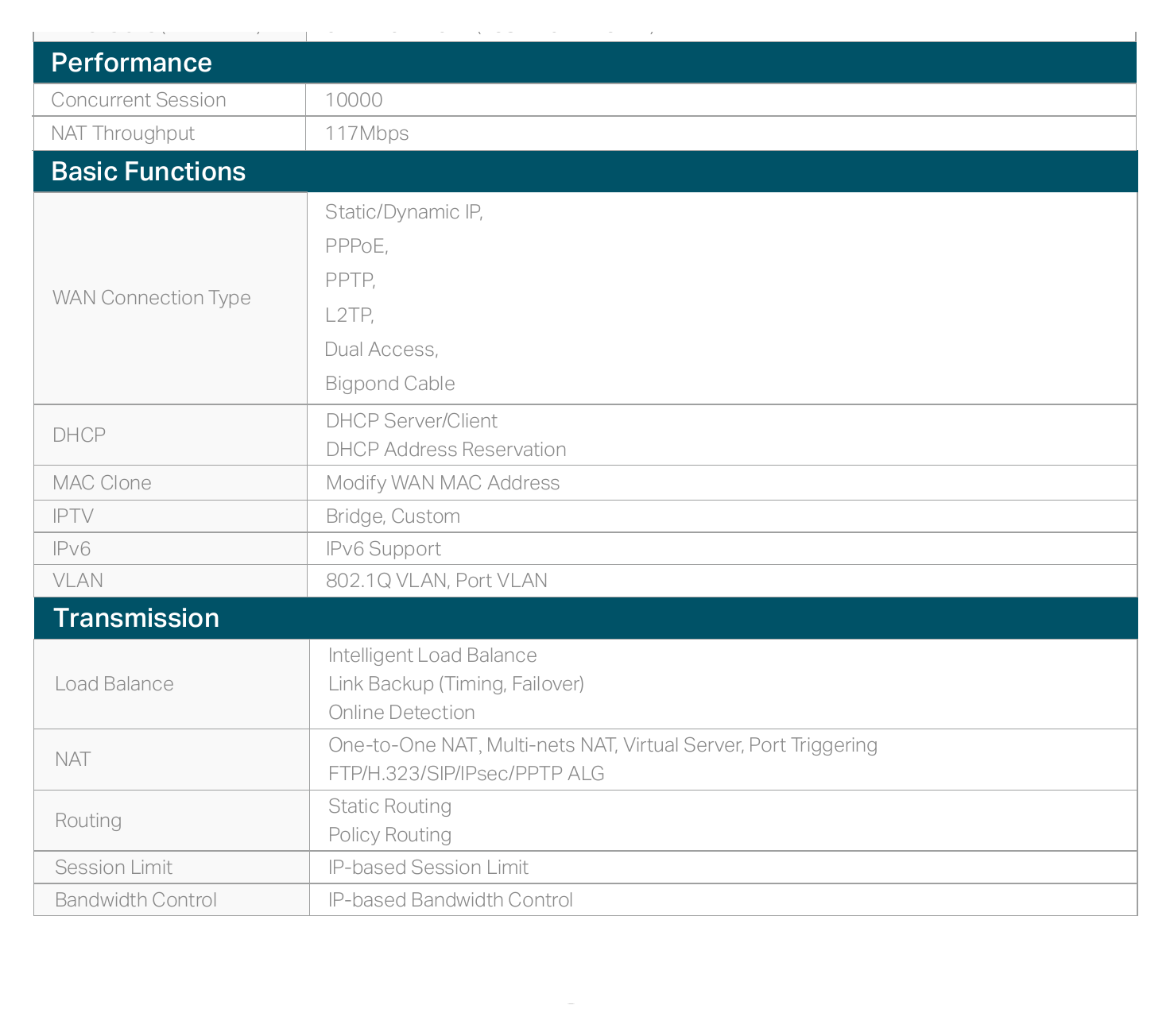Click Link Backup (Timing, Failover) text
1170x1036 pixels.
456,684
